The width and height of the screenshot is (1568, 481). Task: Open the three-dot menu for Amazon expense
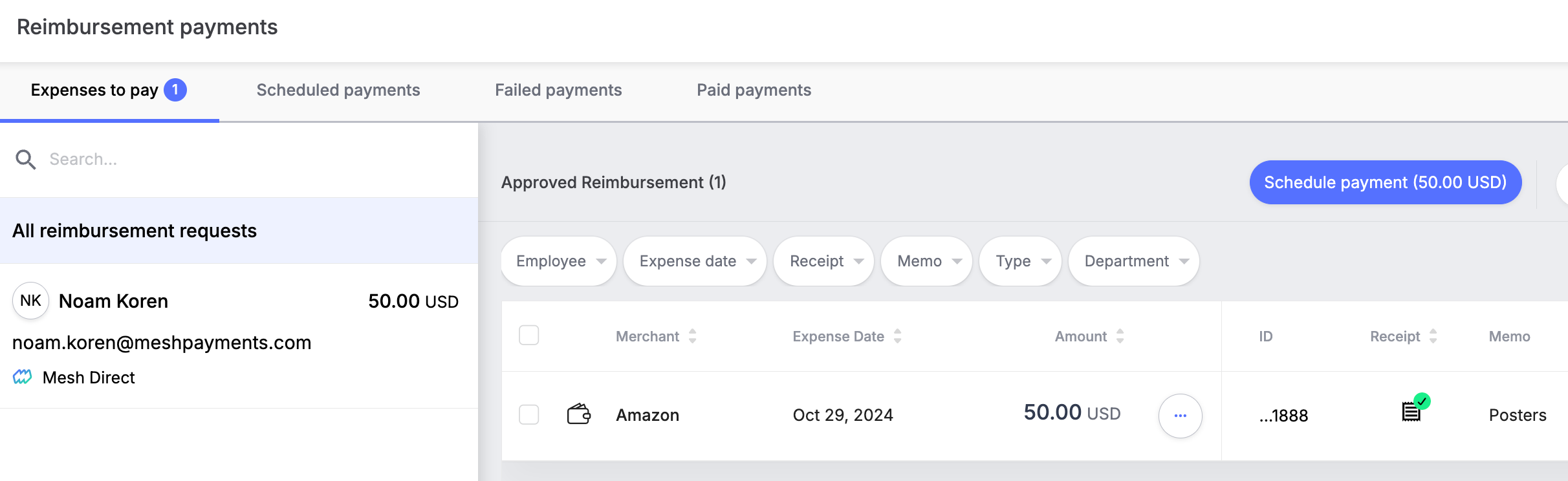tap(1180, 416)
